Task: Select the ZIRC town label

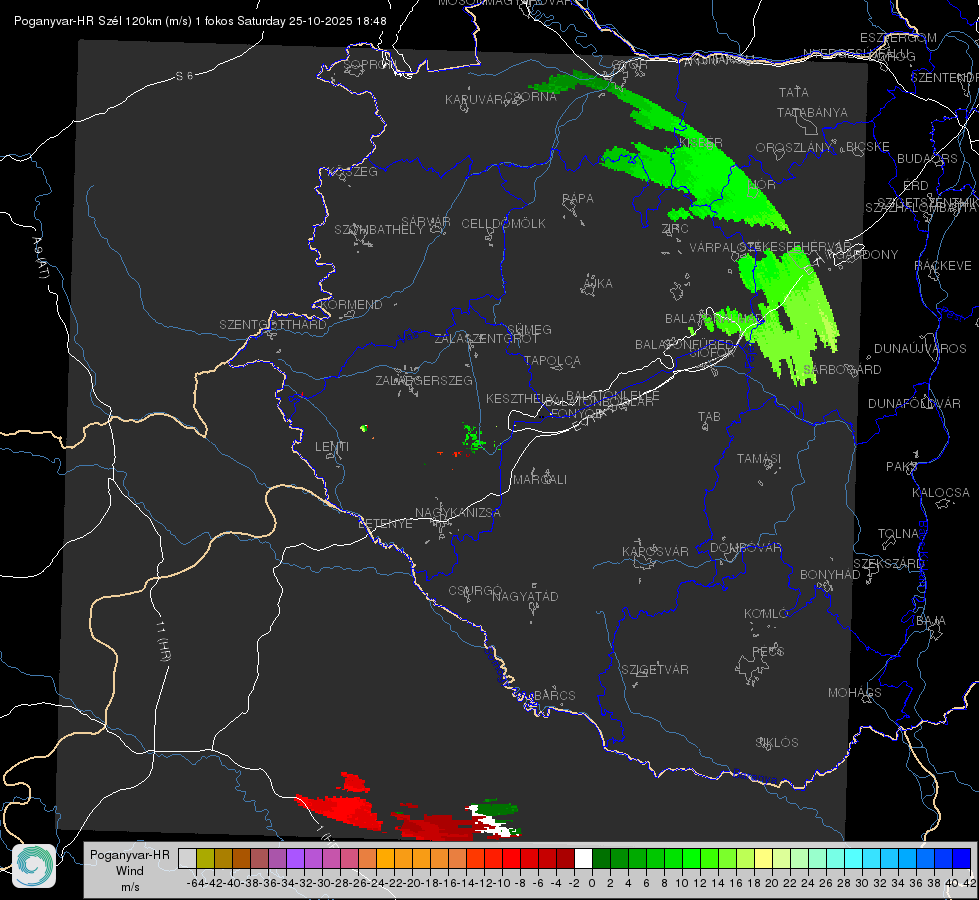Action: pos(675,229)
